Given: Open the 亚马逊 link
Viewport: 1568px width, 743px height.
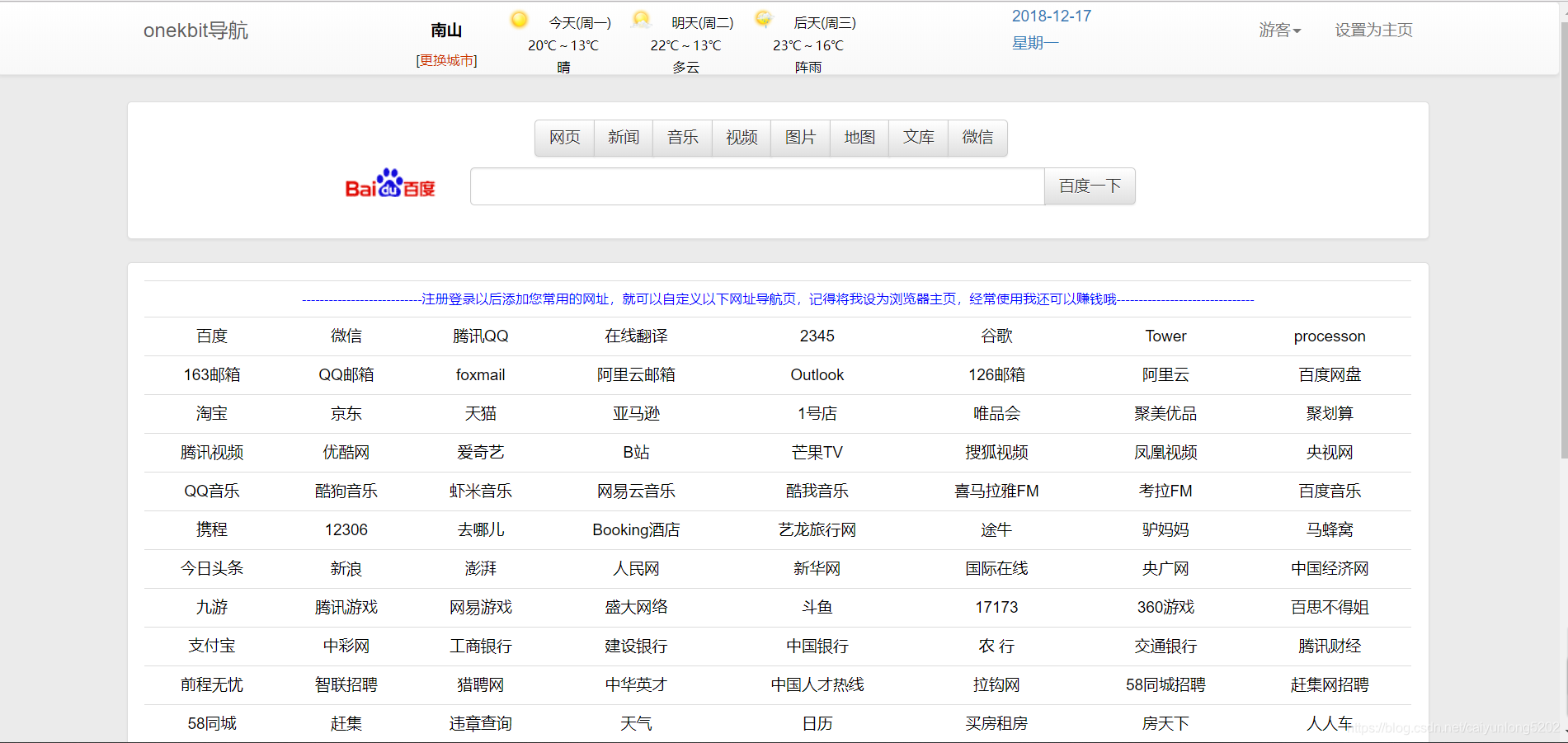Looking at the screenshot, I should click(636, 414).
